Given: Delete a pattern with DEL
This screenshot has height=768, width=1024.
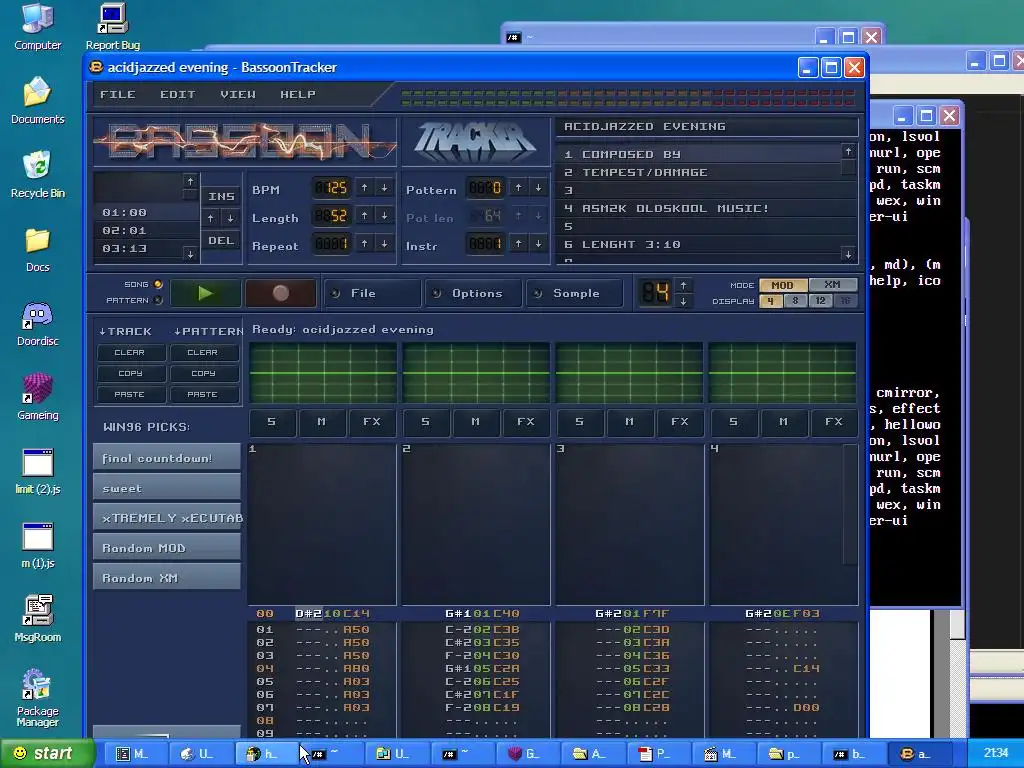Looking at the screenshot, I should (x=221, y=240).
